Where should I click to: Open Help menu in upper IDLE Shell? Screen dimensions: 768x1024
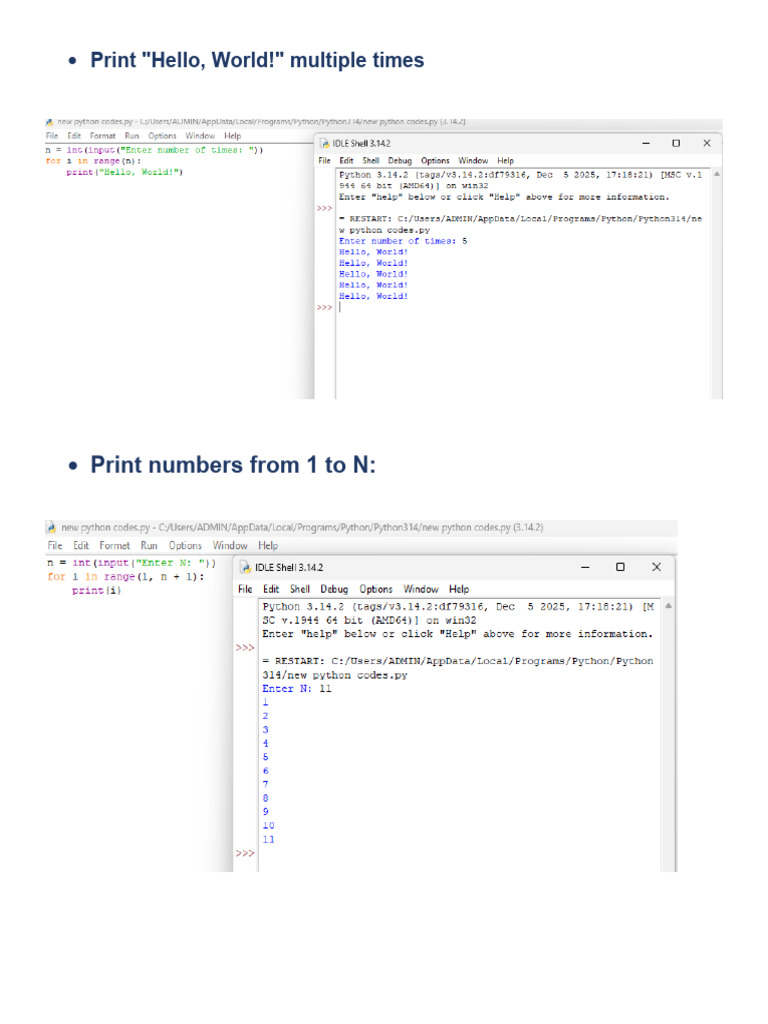505,161
